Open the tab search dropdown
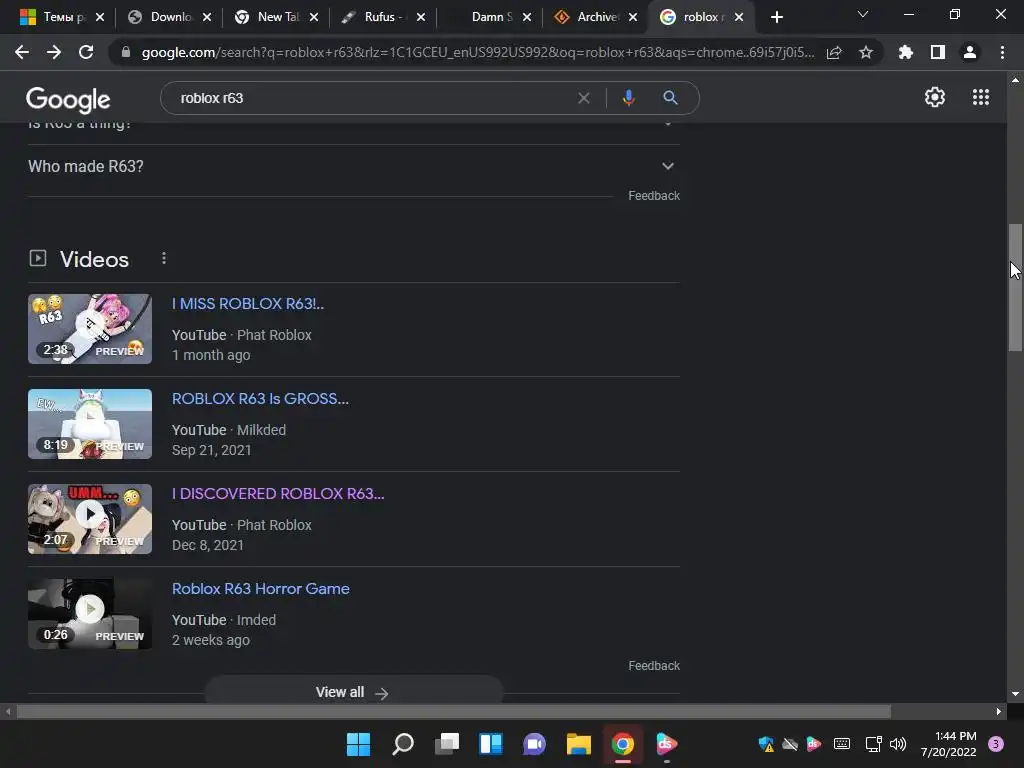The width and height of the screenshot is (1024, 768). [863, 14]
